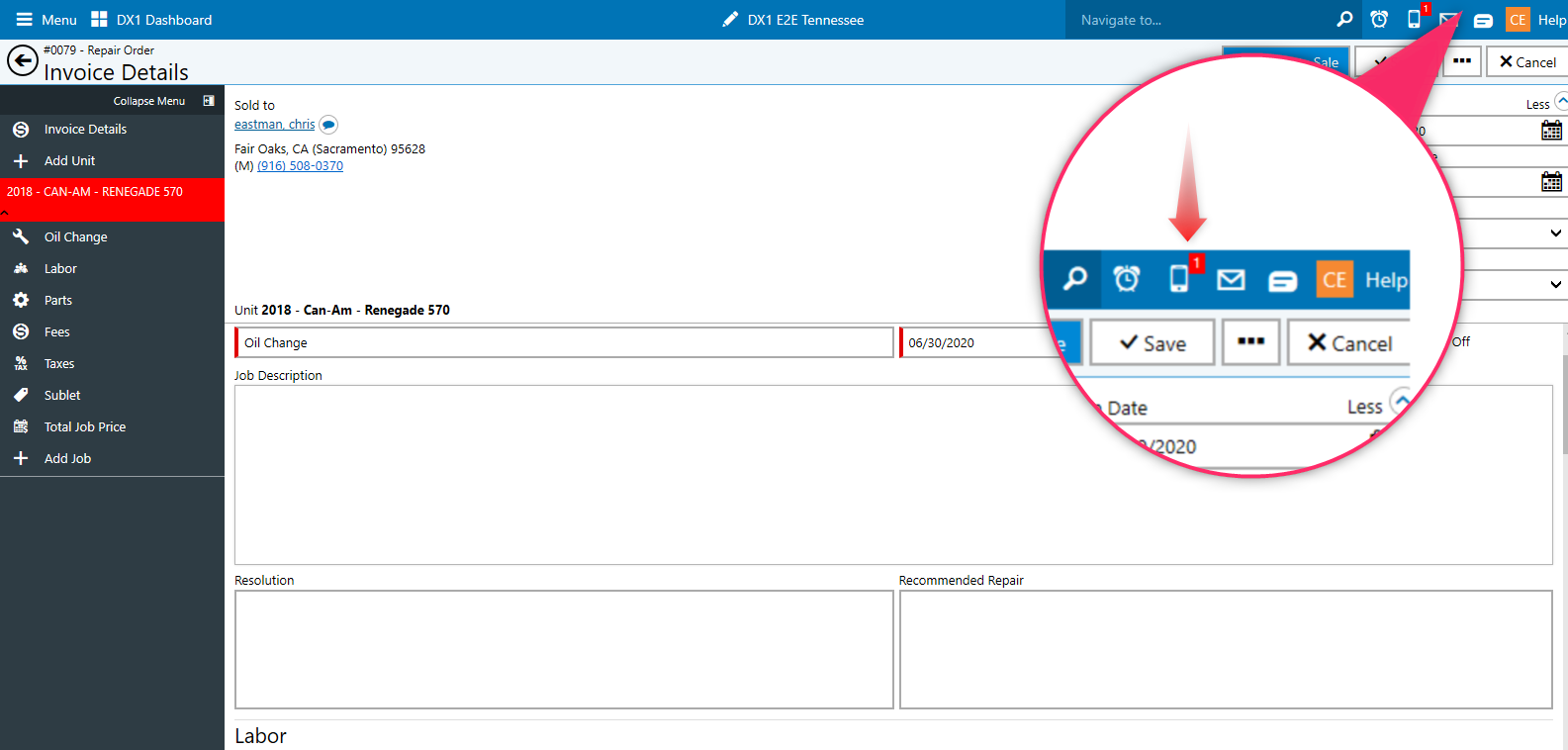Click Collapse Menu text
Image resolution: width=1568 pixels, height=750 pixels.
pos(148,101)
